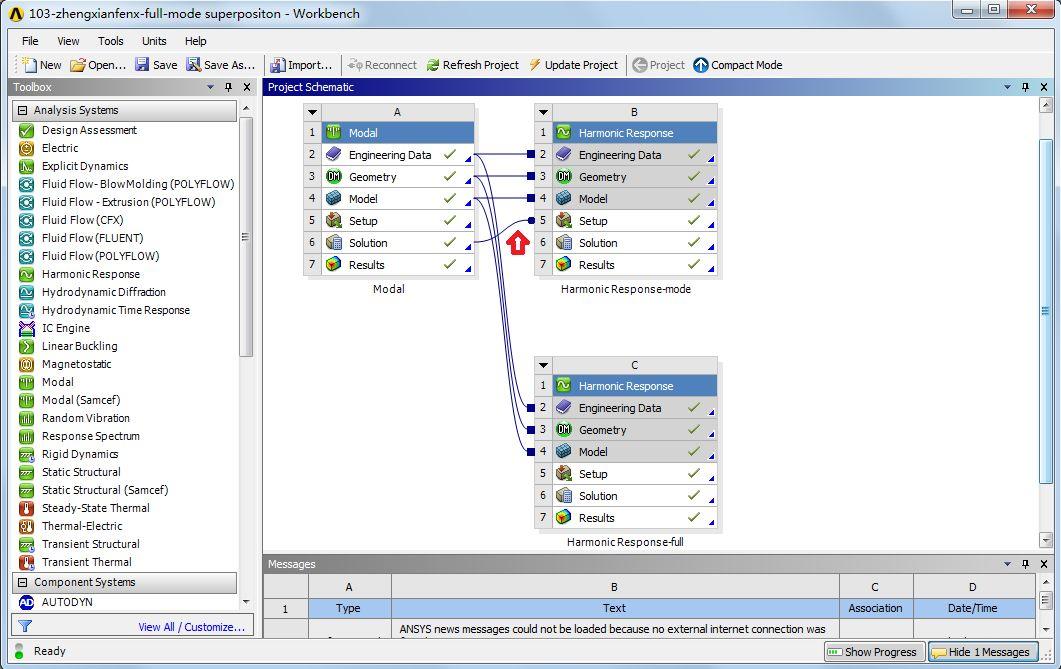The width and height of the screenshot is (1061, 669).
Task: Click the Harmonic Response-full system label
Action: pos(625,542)
